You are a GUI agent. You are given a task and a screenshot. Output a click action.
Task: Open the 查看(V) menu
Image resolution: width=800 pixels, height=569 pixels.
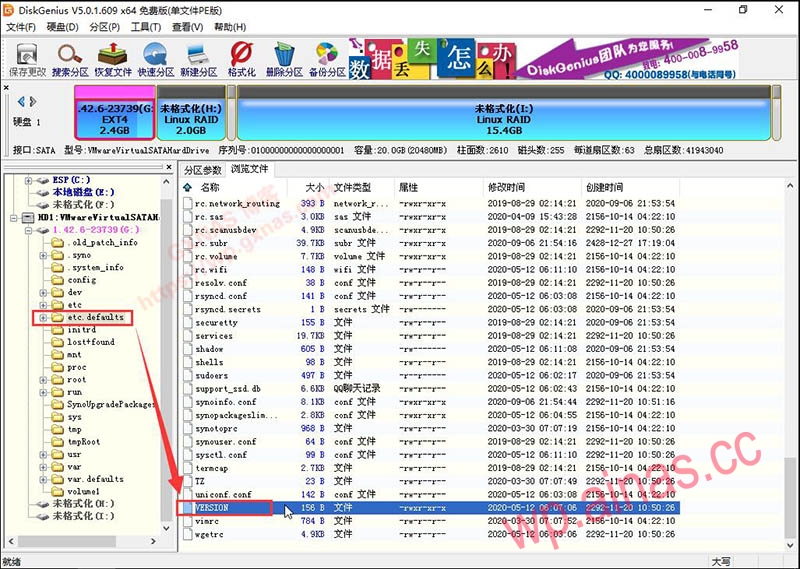click(x=187, y=27)
